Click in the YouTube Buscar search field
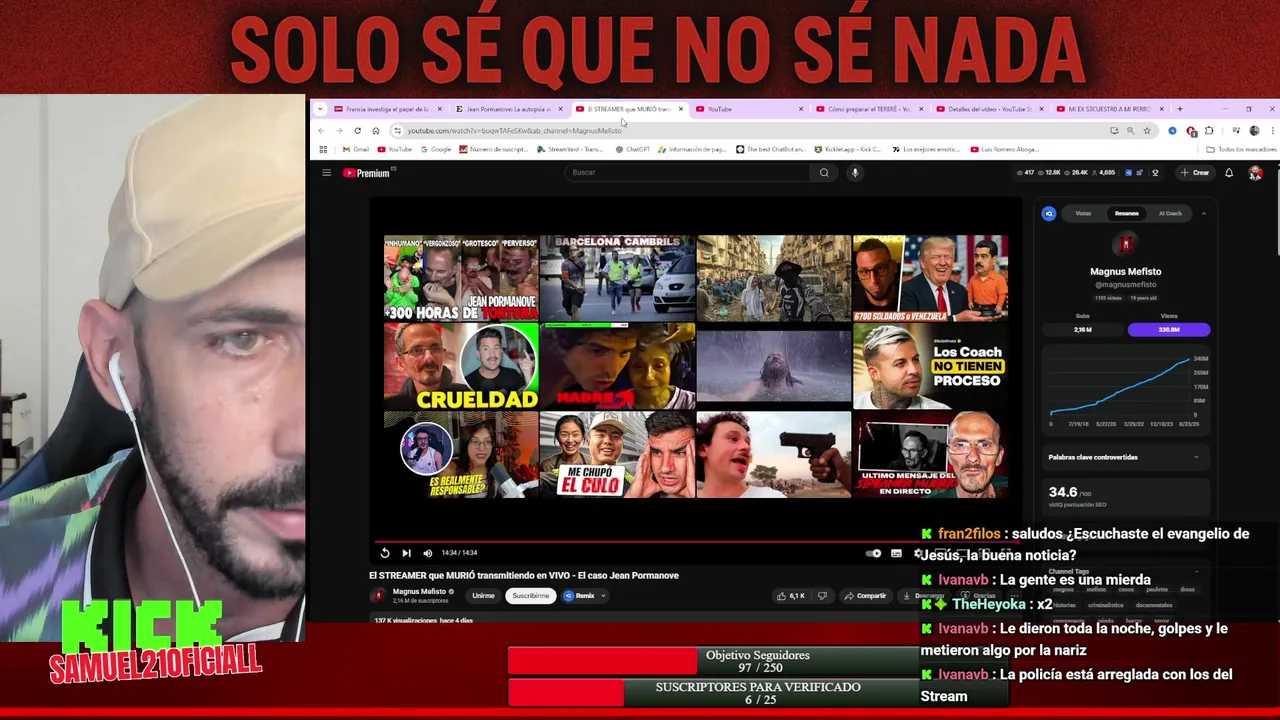 688,173
